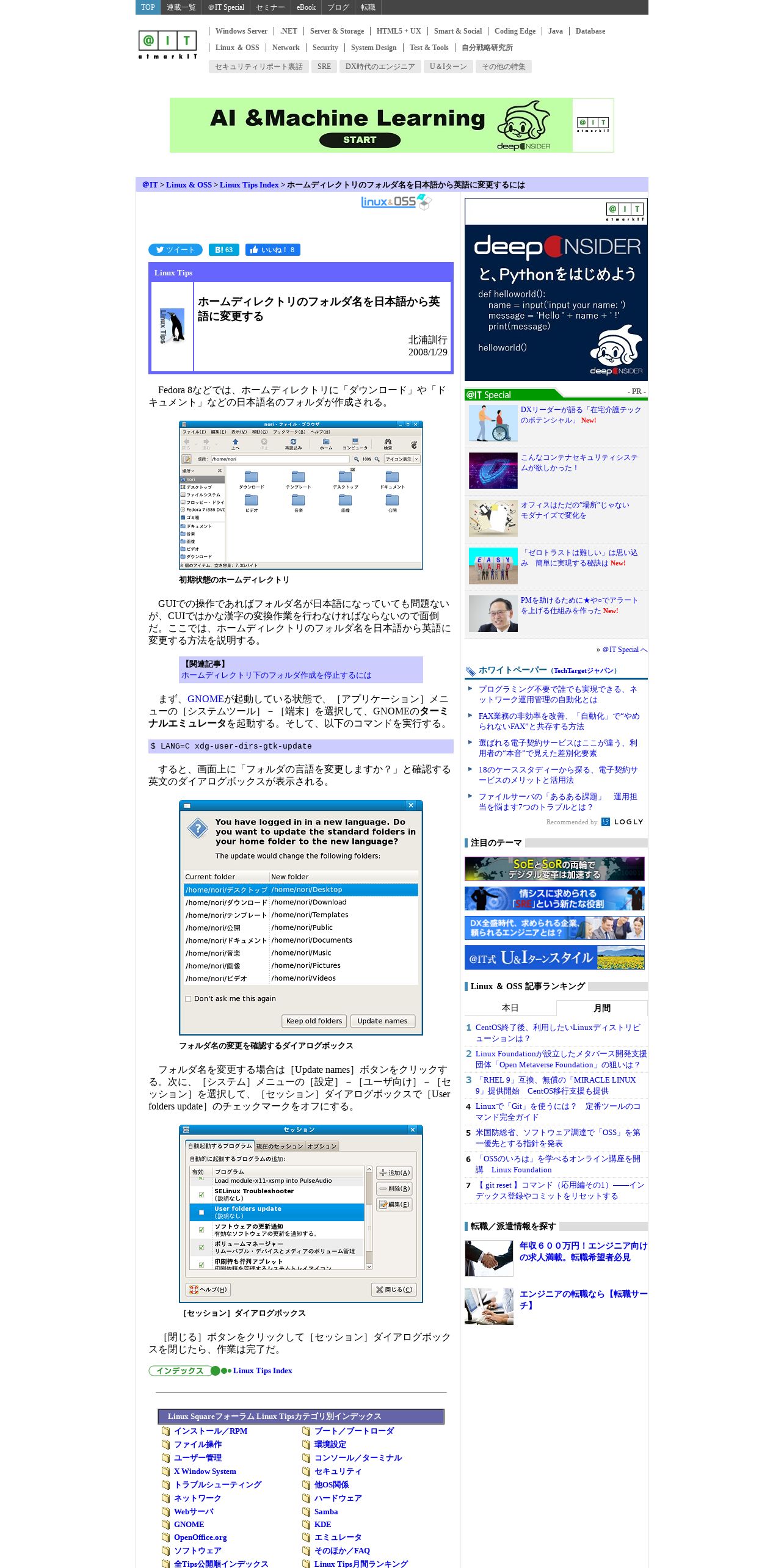Viewport: 784px width, 1568px height.
Task: Click the Linux Tips penguin icon
Action: point(172,327)
